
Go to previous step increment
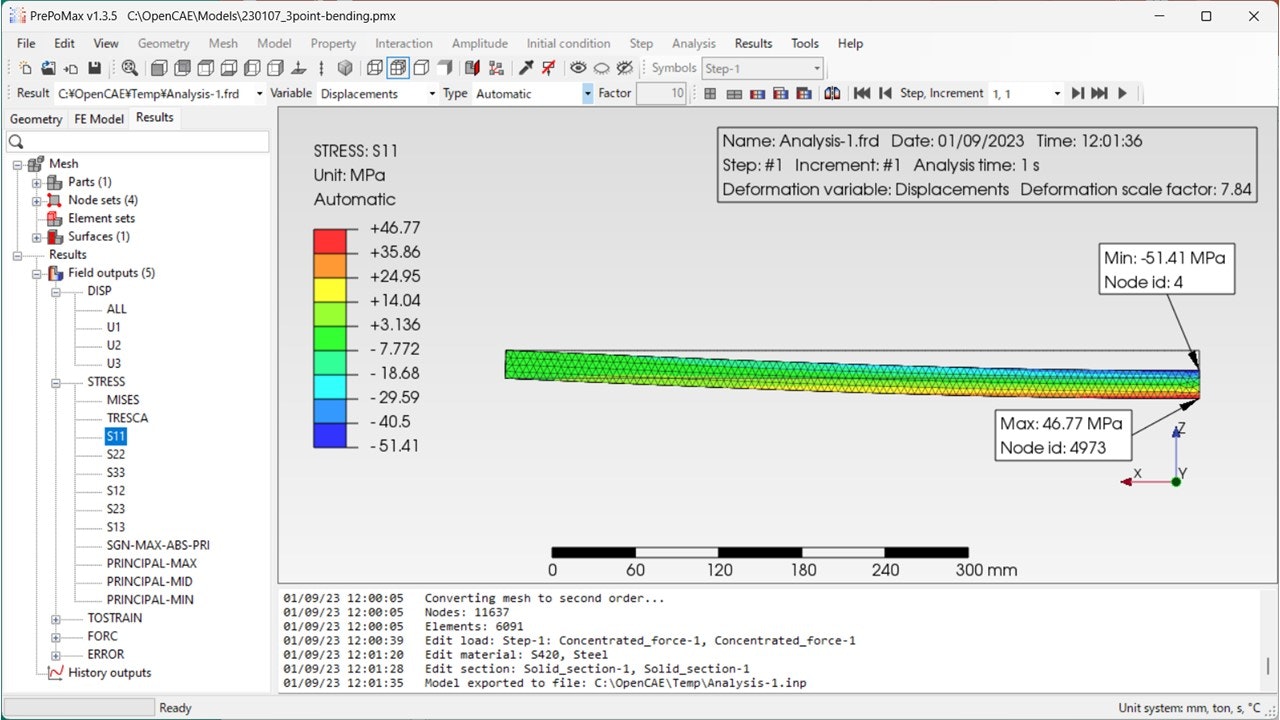(885, 93)
